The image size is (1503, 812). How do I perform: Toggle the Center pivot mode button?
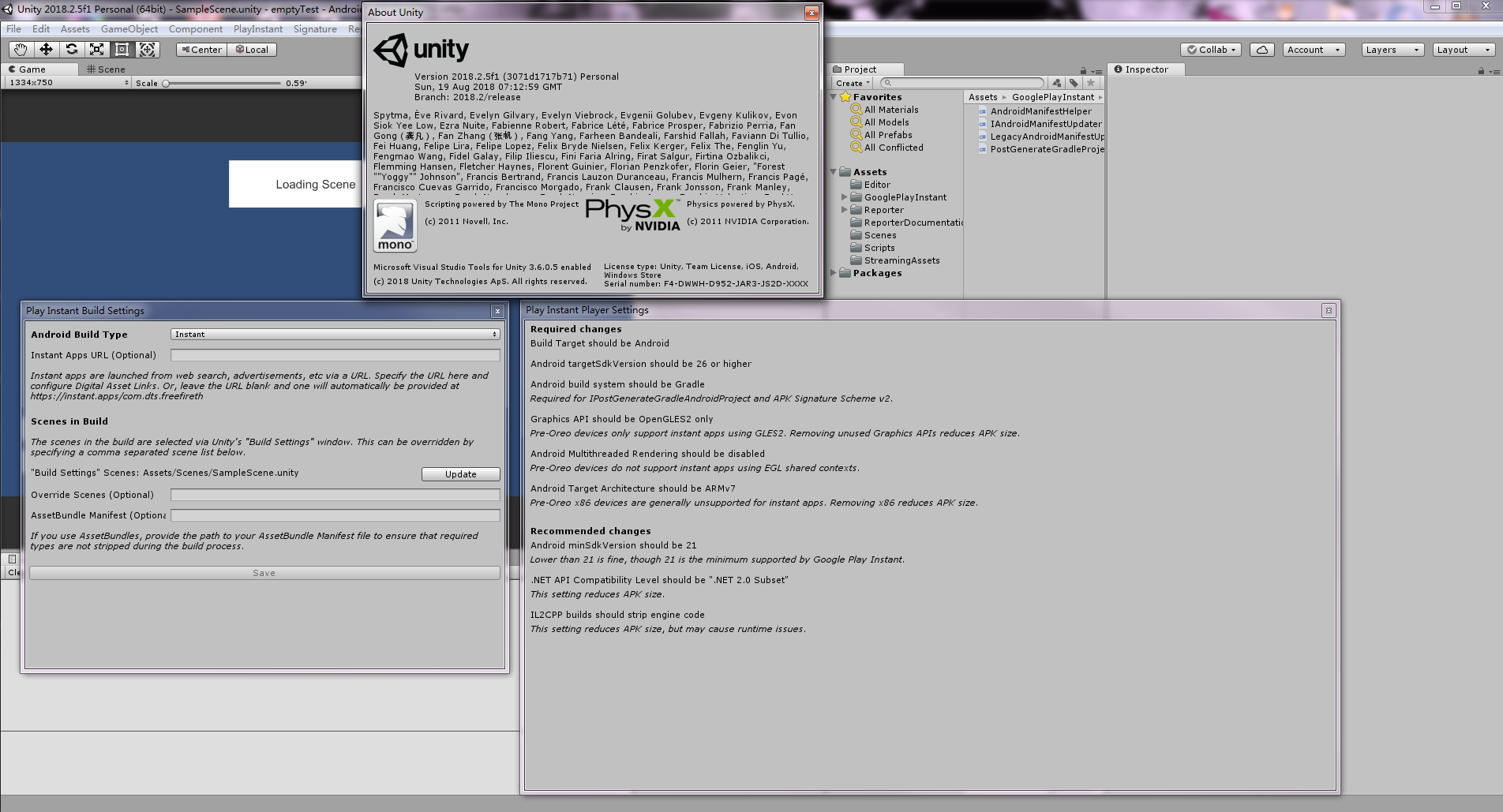tap(201, 50)
